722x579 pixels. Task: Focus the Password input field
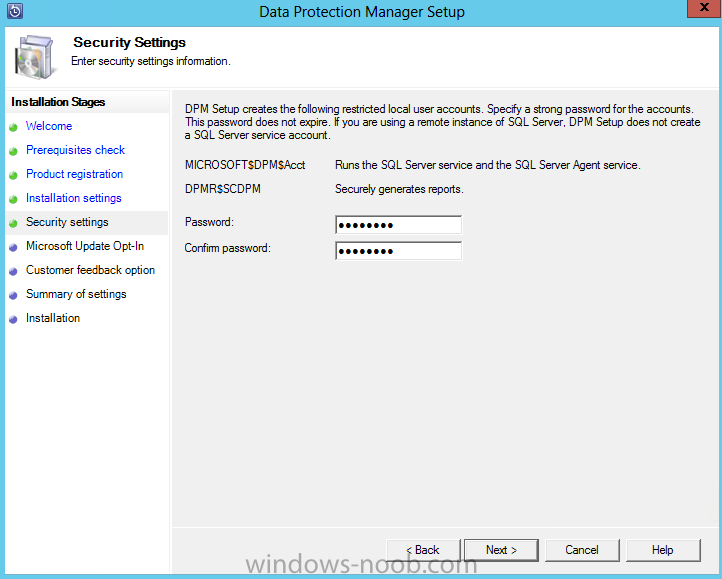click(398, 225)
